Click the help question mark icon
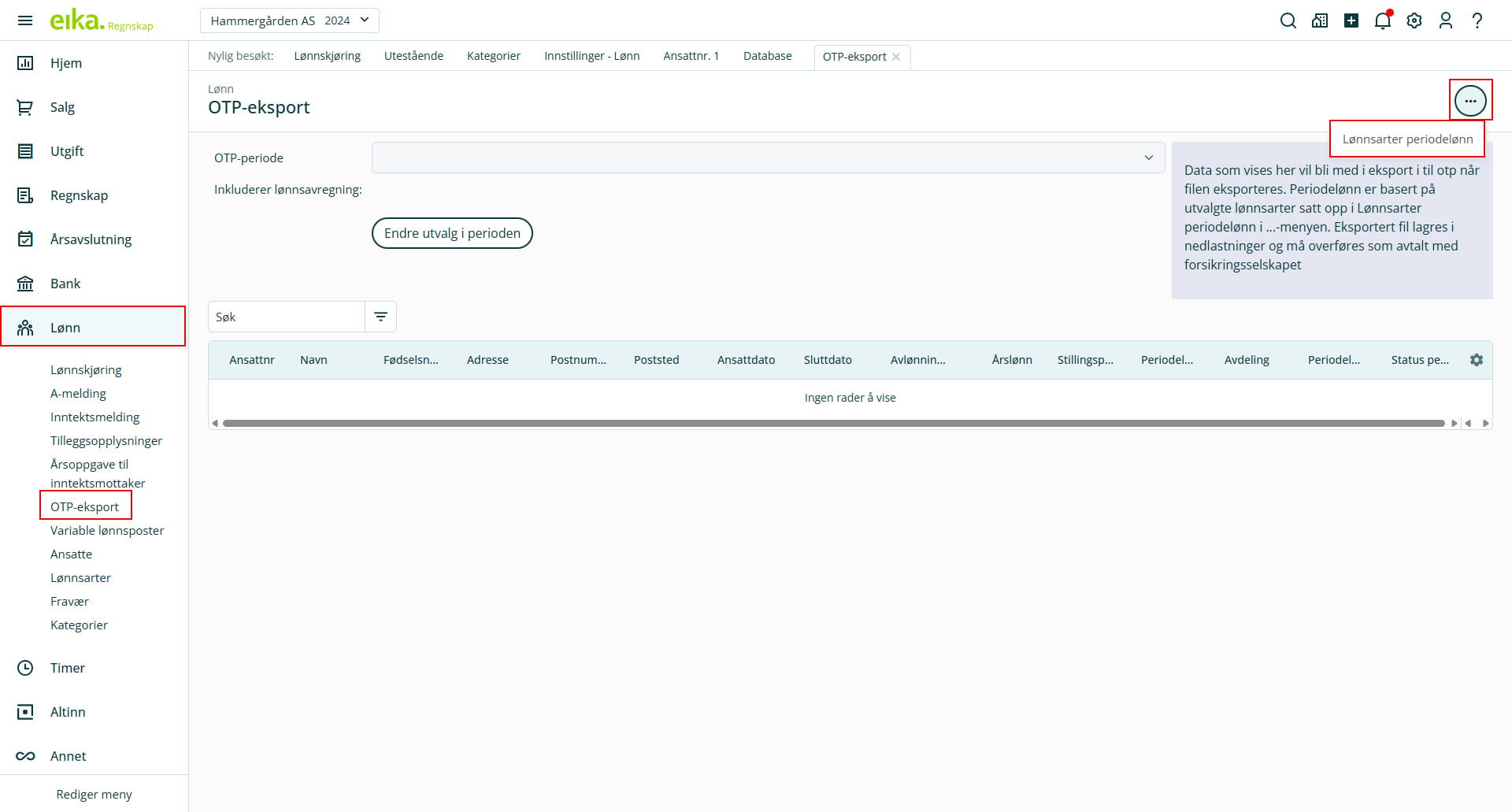This screenshot has width=1512, height=812. [1477, 20]
